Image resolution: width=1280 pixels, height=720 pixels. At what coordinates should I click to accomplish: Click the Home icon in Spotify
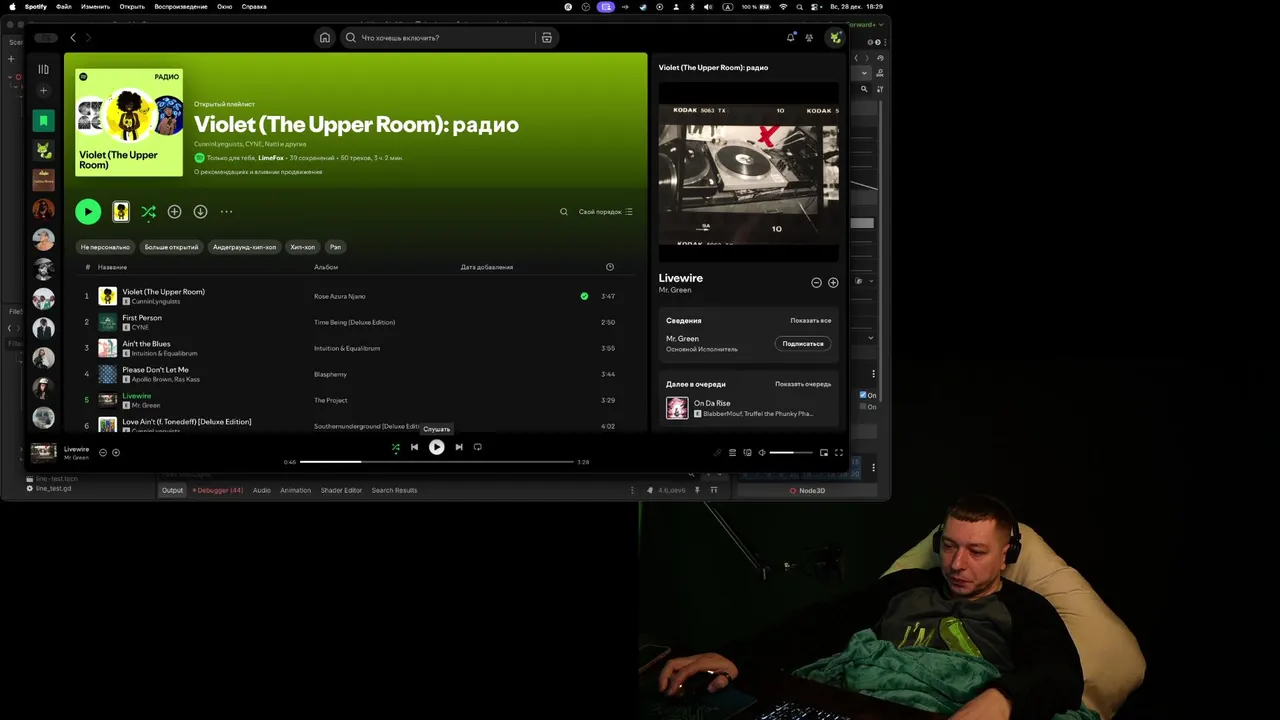pos(324,38)
